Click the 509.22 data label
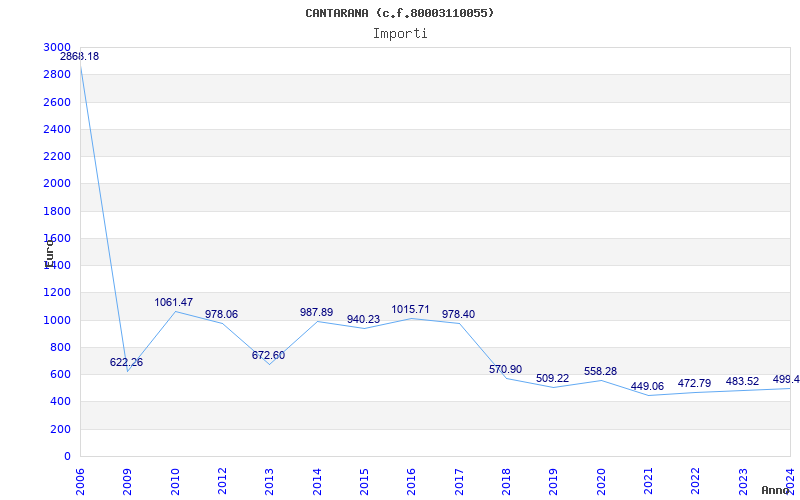Screen dimensions: 800x500 click(x=553, y=379)
